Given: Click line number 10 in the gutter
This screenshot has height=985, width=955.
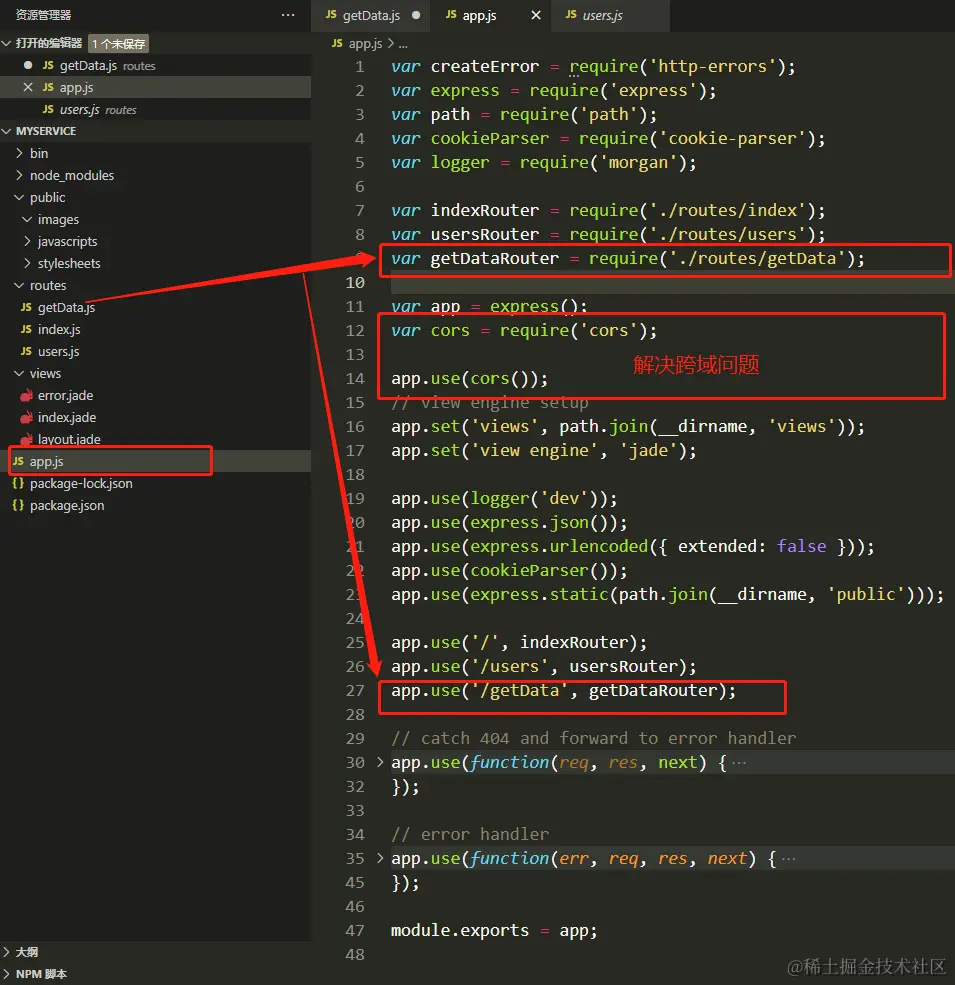Looking at the screenshot, I should click(x=355, y=283).
